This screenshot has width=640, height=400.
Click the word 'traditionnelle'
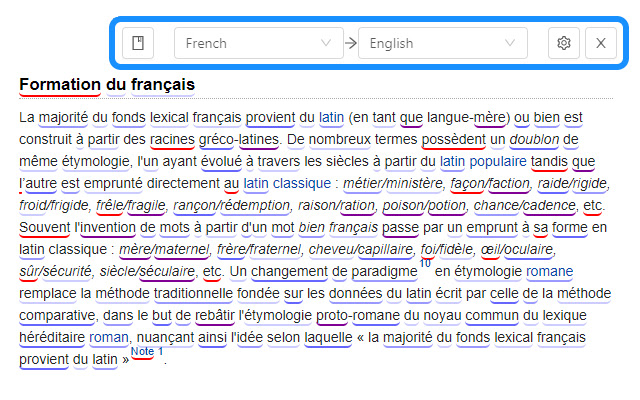(193, 294)
